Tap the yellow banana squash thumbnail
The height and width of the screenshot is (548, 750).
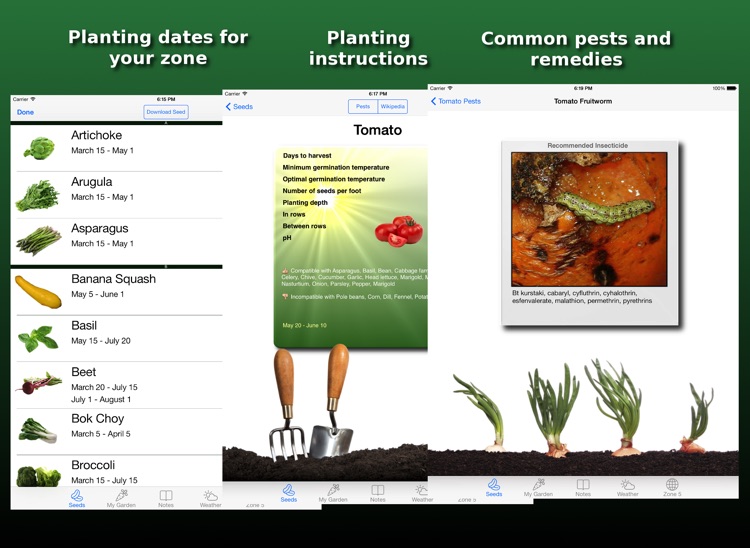coord(38,292)
